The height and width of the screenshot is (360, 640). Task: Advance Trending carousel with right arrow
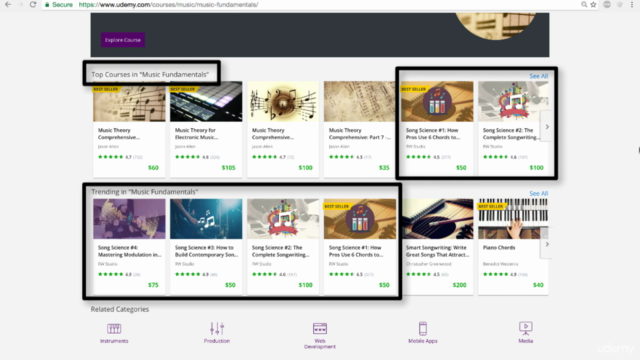coord(547,244)
